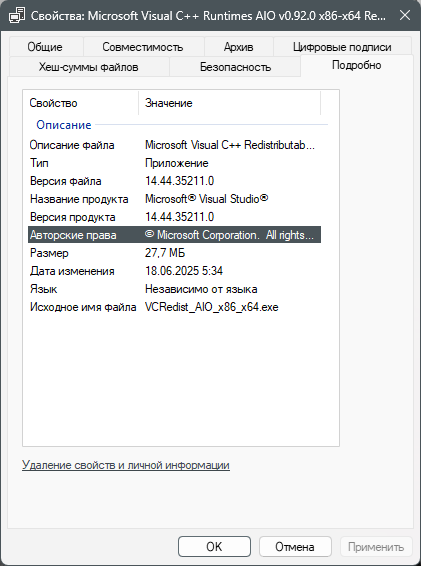The image size is (421, 566).
Task: Click the Применить button
Action: 376,547
